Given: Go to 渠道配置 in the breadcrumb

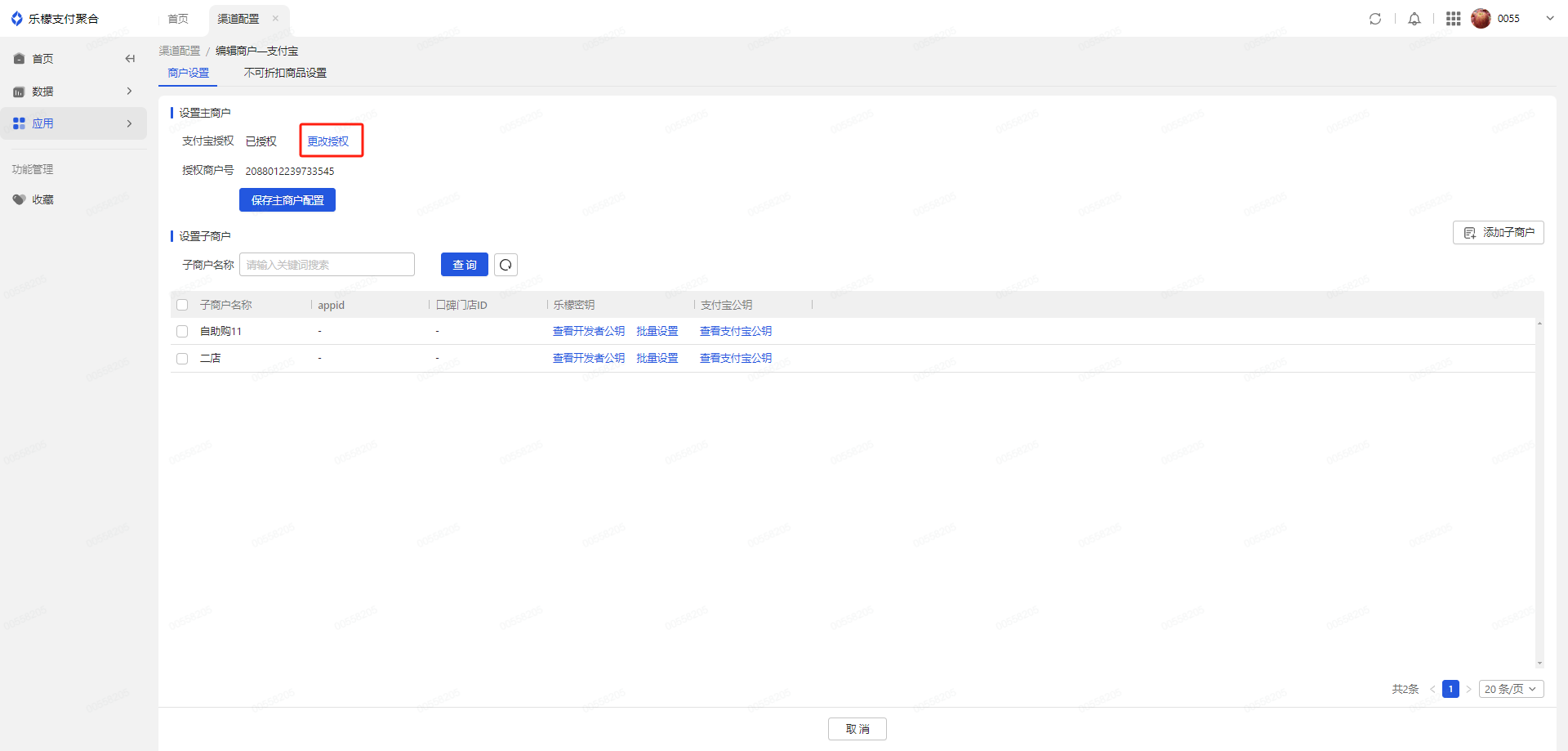Looking at the screenshot, I should point(180,51).
